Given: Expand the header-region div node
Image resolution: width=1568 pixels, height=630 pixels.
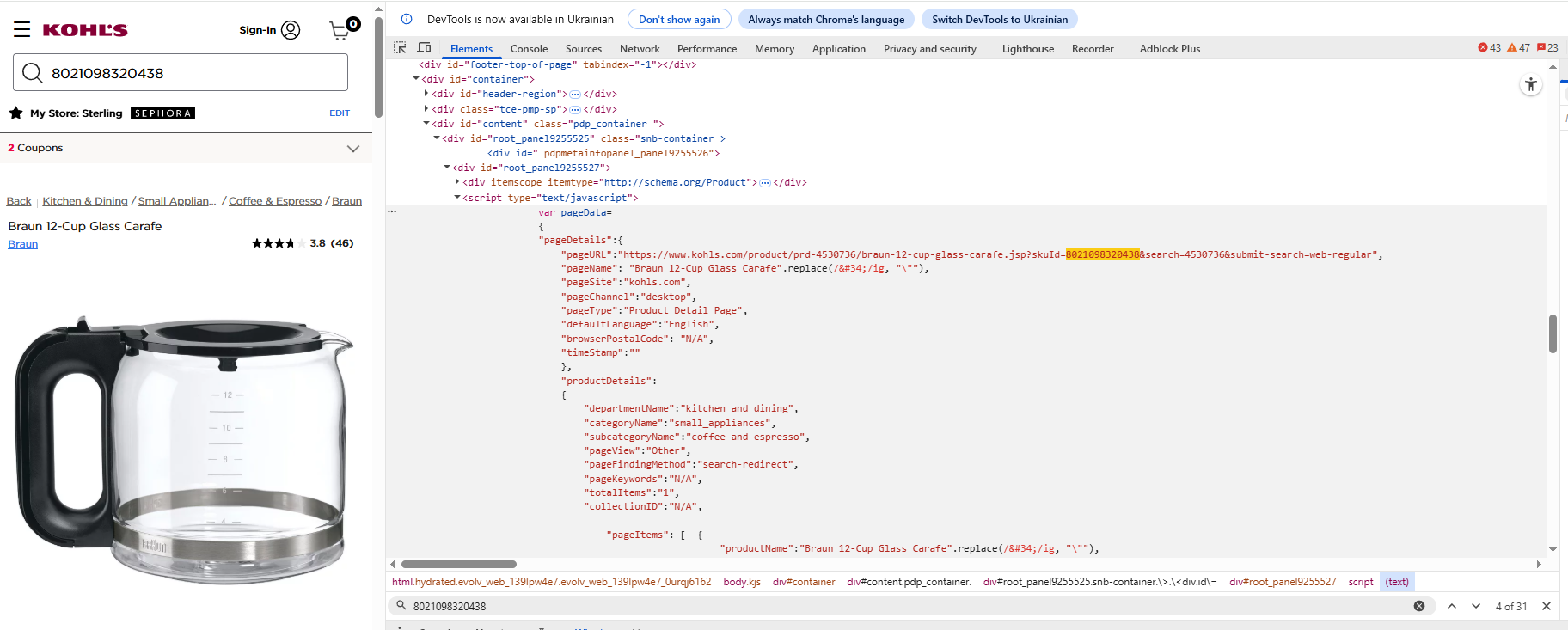Looking at the screenshot, I should click(x=426, y=94).
